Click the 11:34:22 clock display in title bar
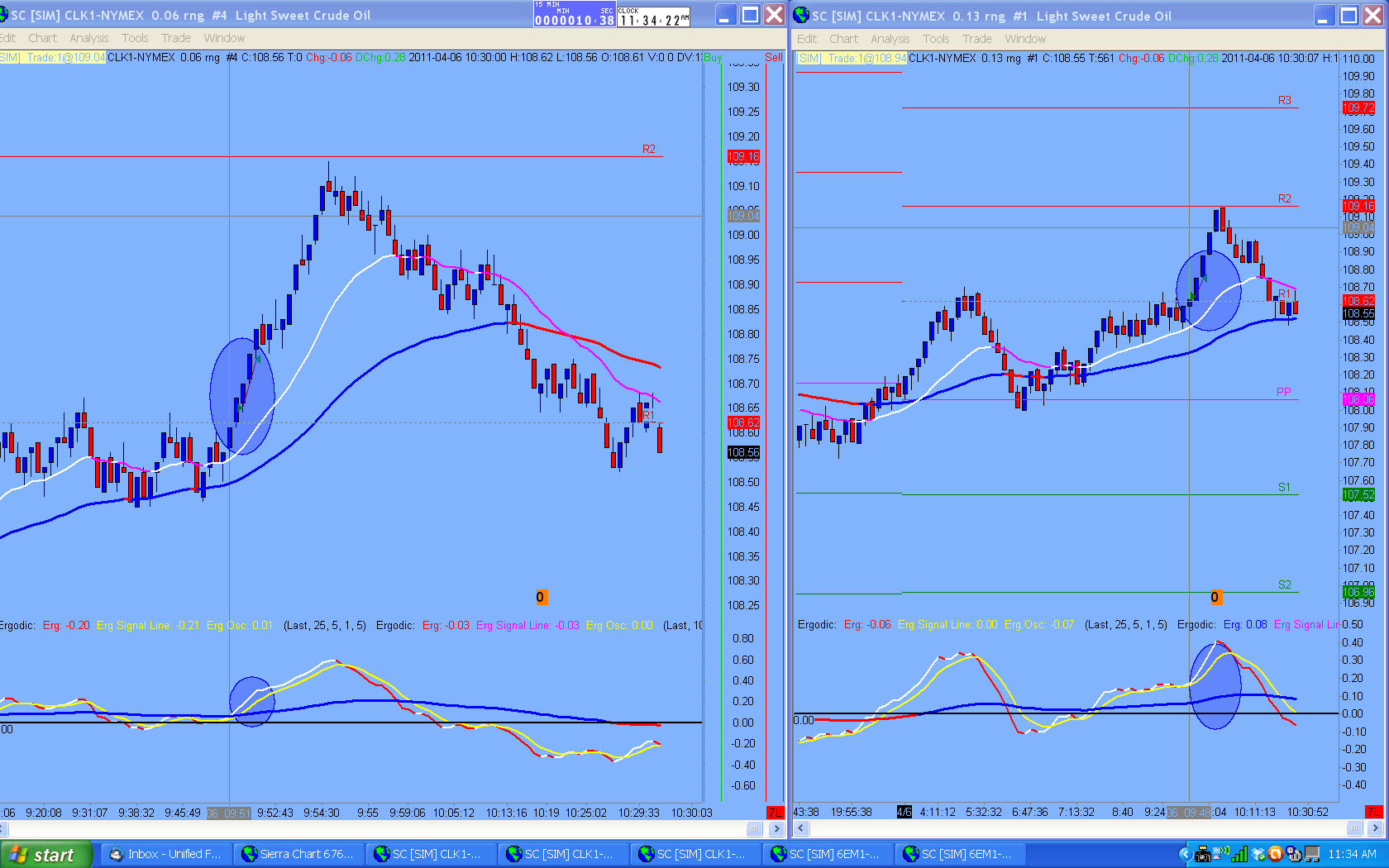Viewport: 1389px width, 868px height. (x=653, y=17)
